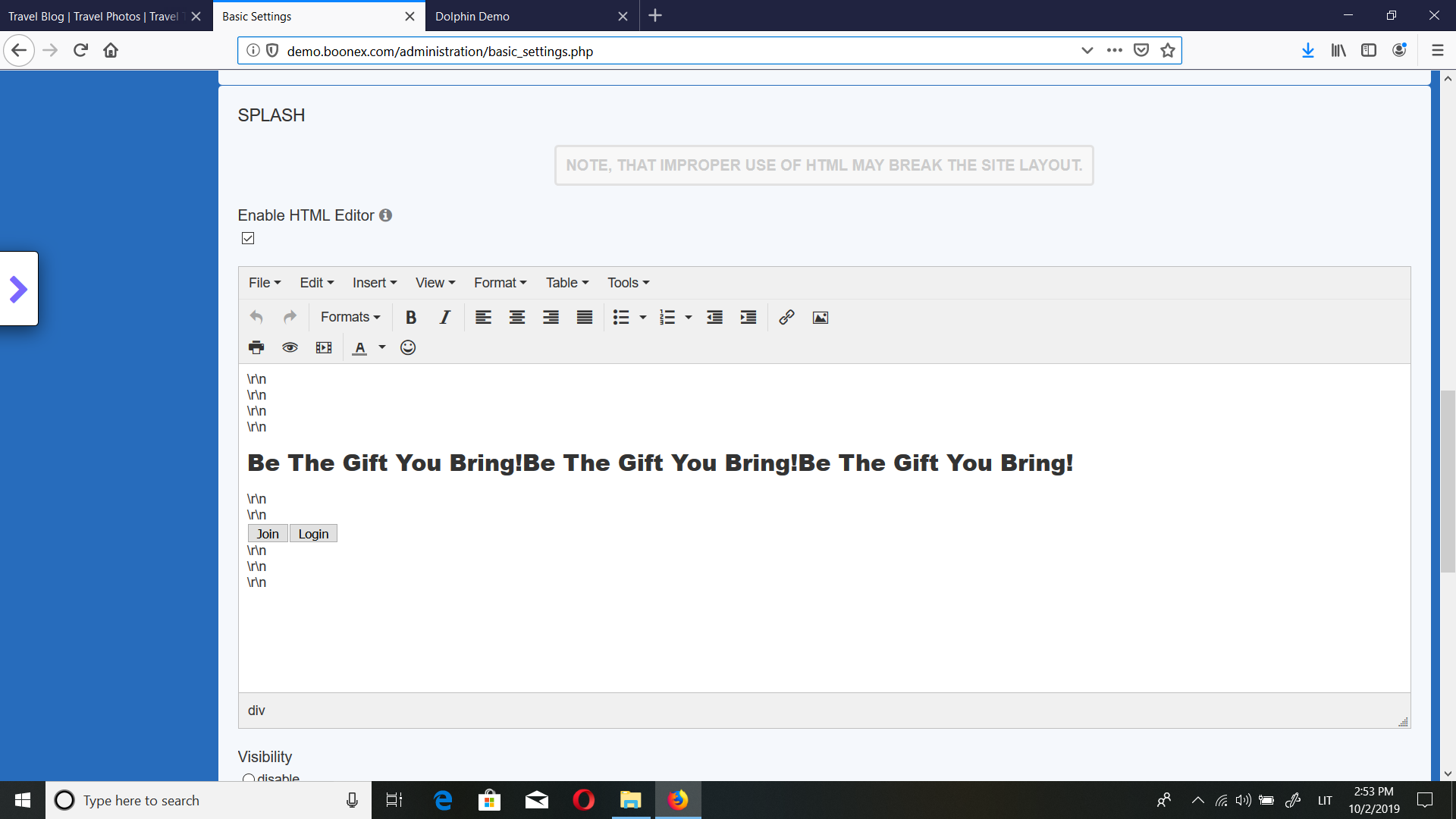Uncheck Enable HTML Editor checkbox
Image resolution: width=1456 pixels, height=819 pixels.
248,238
